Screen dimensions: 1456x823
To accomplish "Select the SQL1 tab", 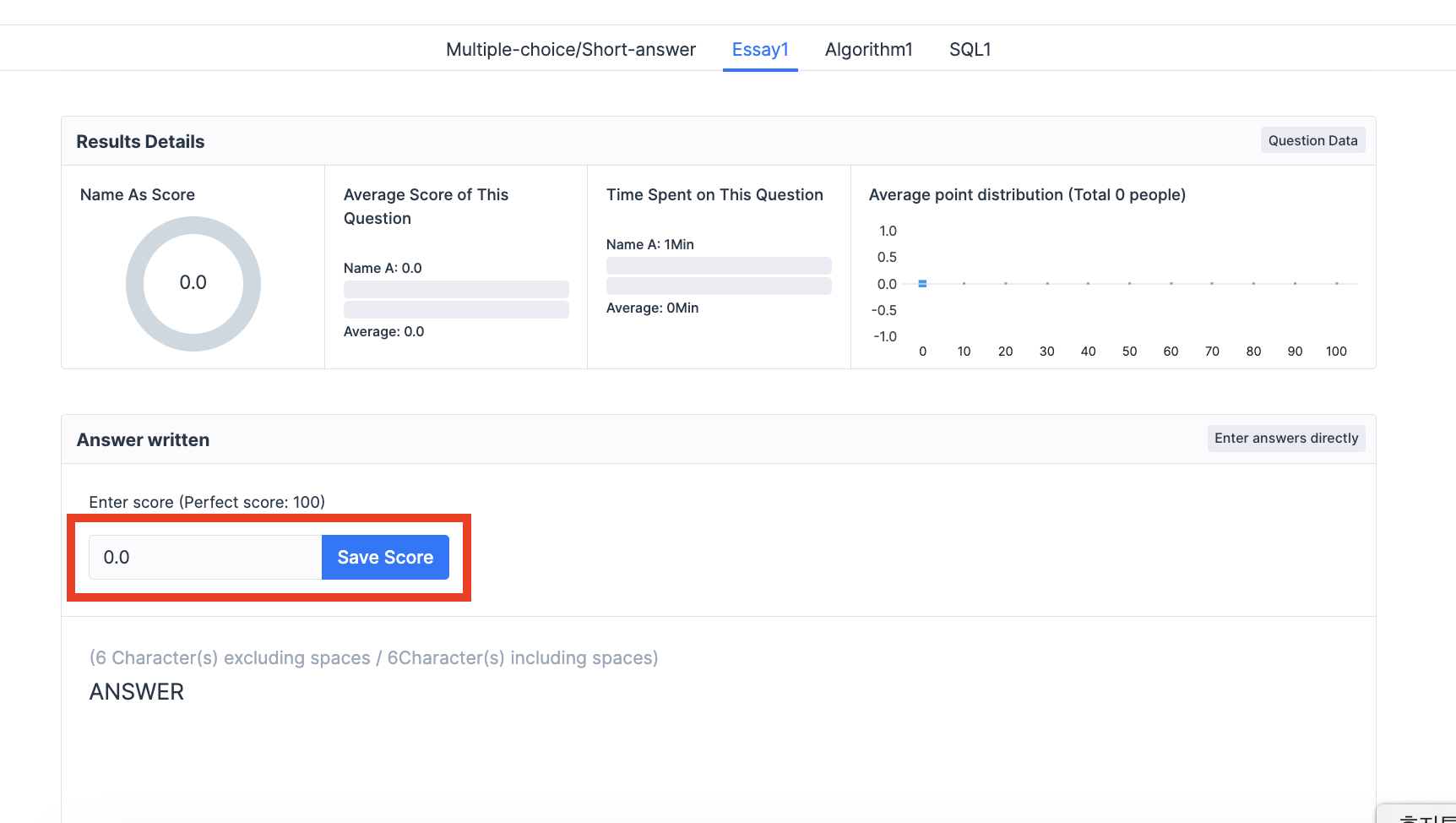I will pos(970,50).
